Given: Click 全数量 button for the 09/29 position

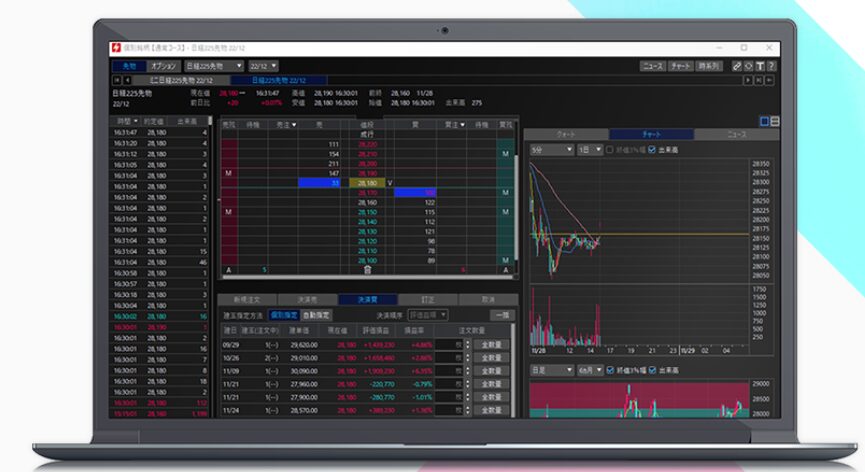Looking at the screenshot, I should point(490,344).
